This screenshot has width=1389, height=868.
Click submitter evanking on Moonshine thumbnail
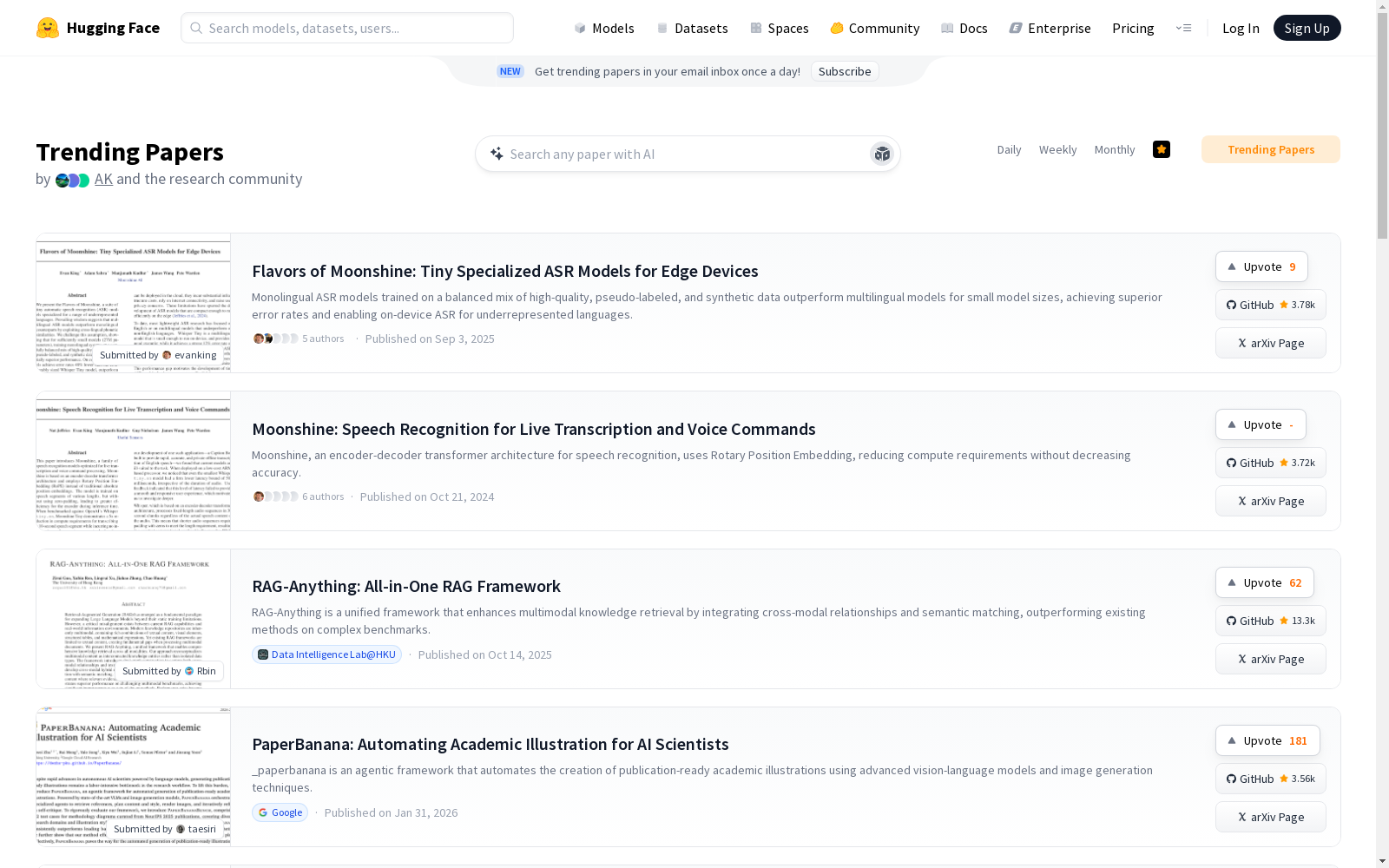click(158, 355)
